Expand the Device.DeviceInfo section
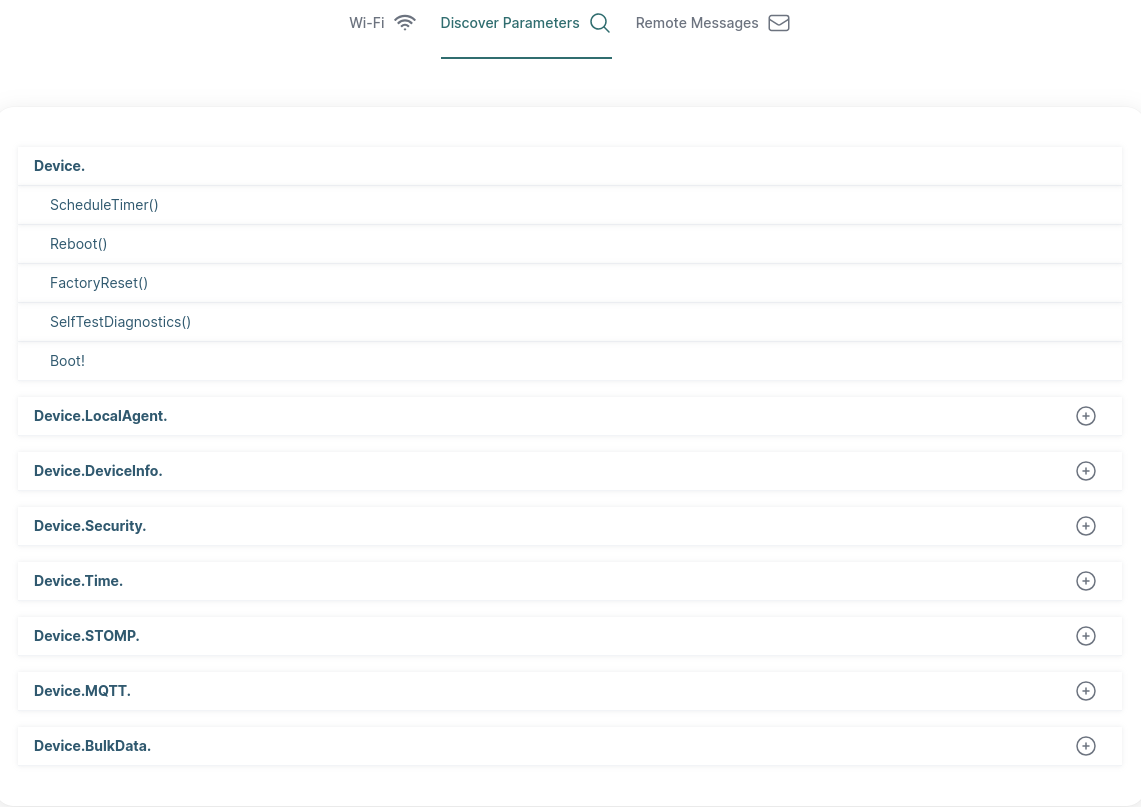1141x807 pixels. pos(1086,471)
